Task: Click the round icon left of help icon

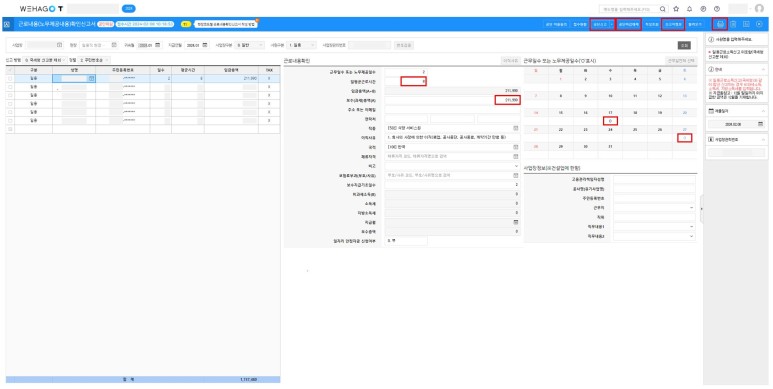Action: pos(703,9)
